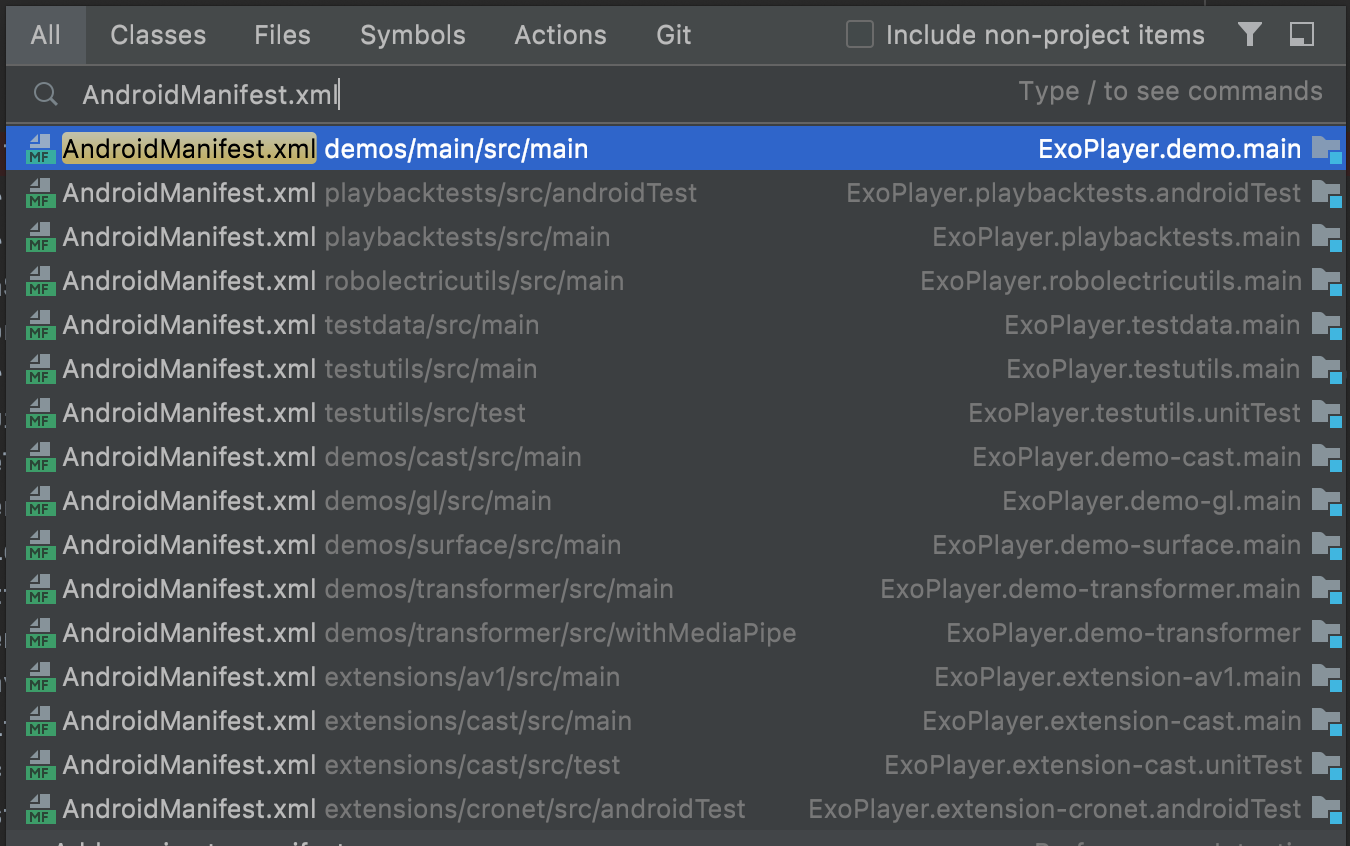
Task: Click manifest file icon for demos/gl/src/main
Action: pos(40,501)
